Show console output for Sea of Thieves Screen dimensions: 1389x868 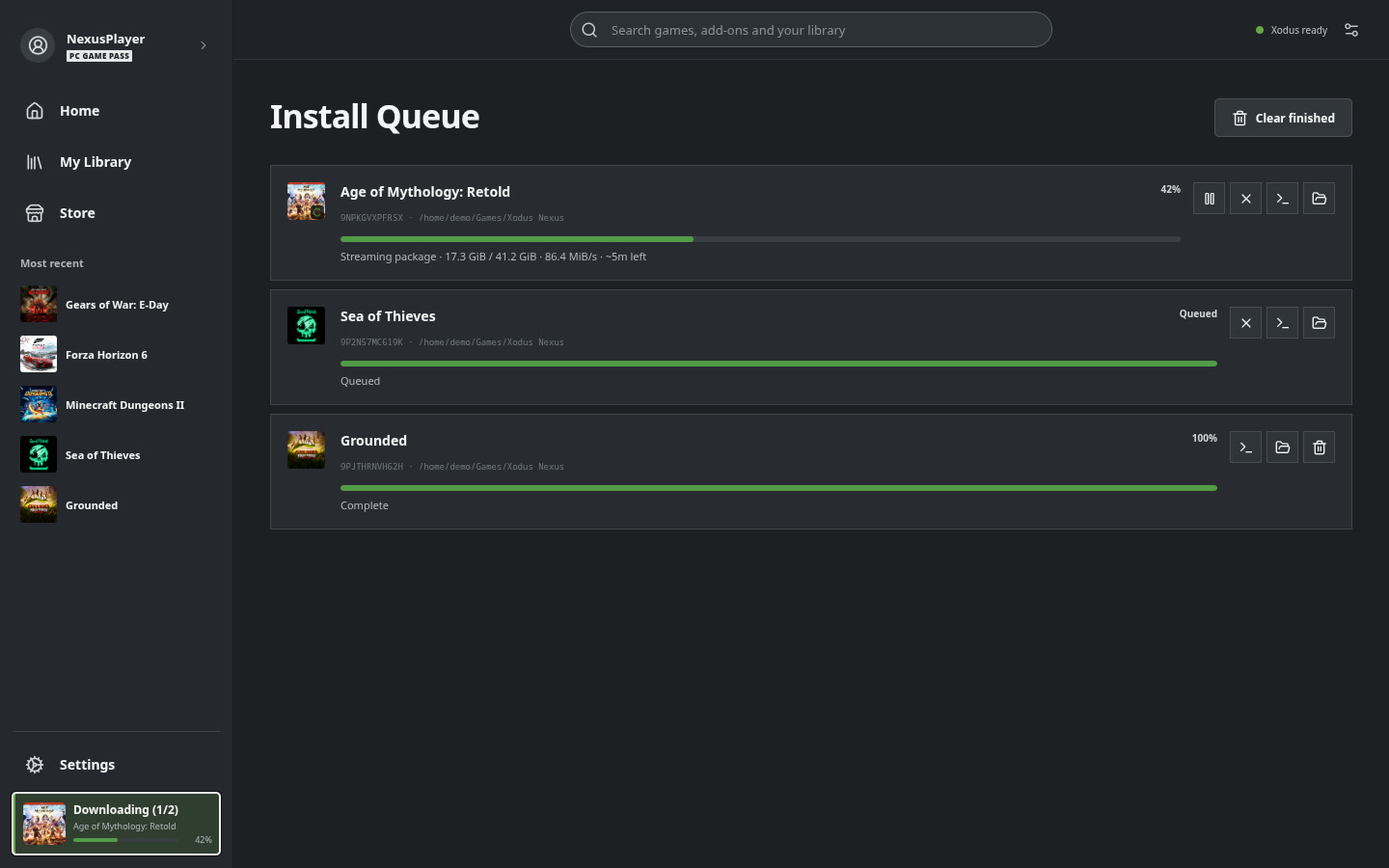point(1282,323)
